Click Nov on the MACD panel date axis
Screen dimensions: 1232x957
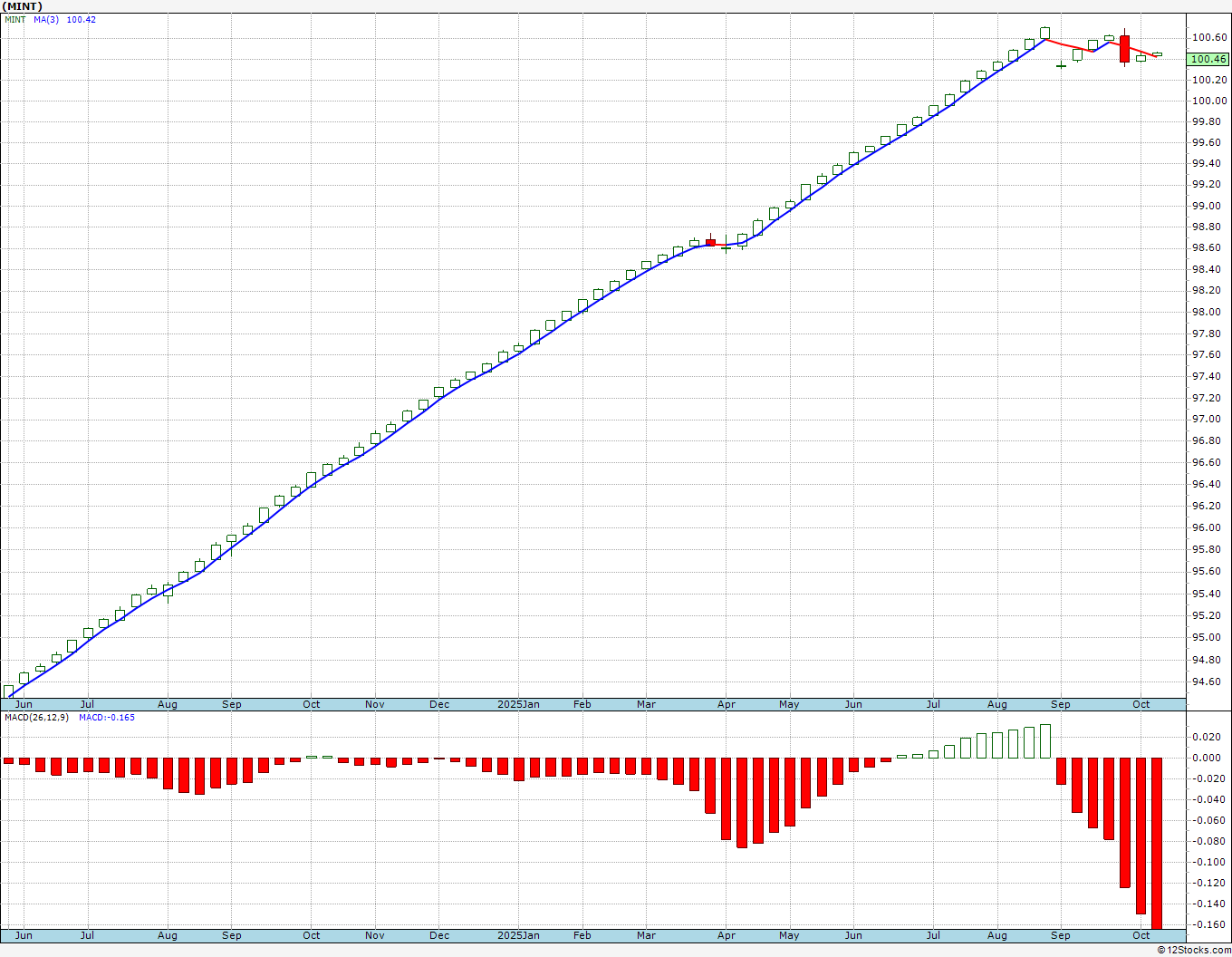(x=375, y=935)
